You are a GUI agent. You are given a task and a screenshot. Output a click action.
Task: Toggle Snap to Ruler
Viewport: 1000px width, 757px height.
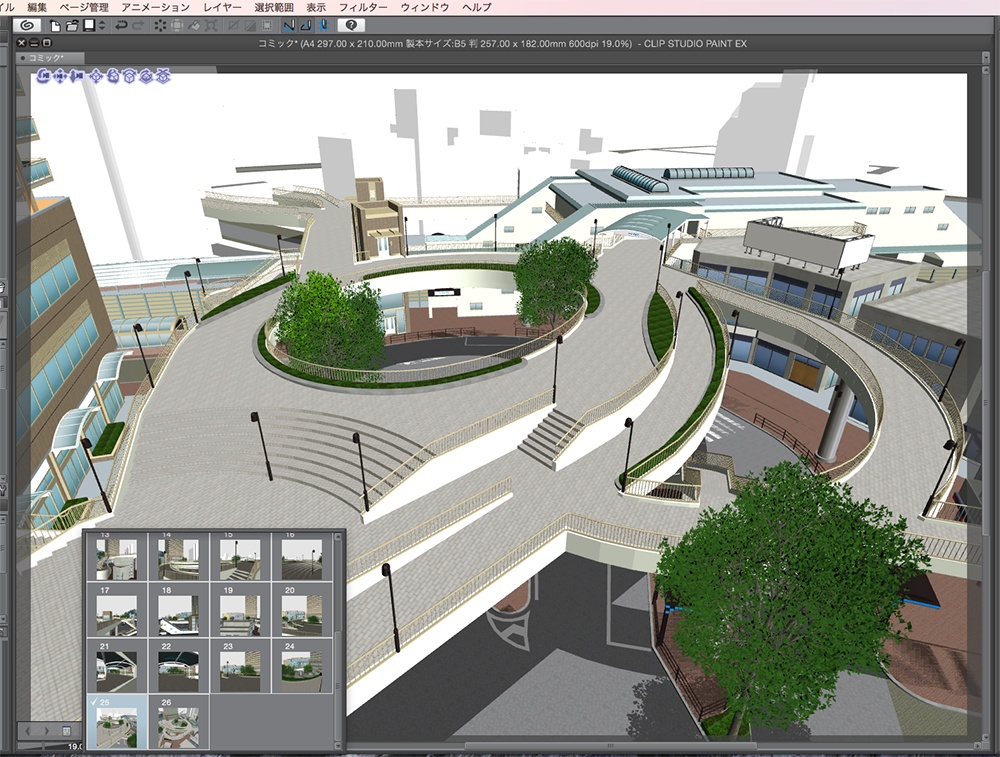(289, 26)
